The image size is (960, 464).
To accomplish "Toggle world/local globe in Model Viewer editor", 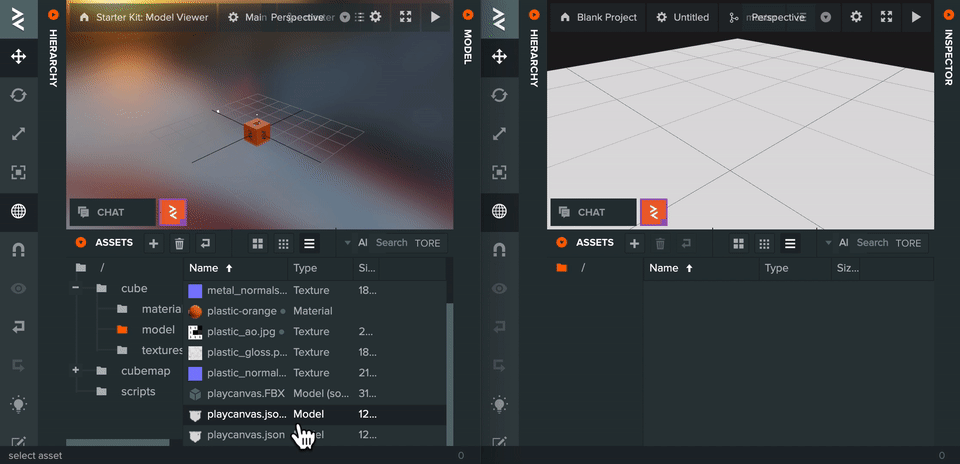I will click(18, 212).
